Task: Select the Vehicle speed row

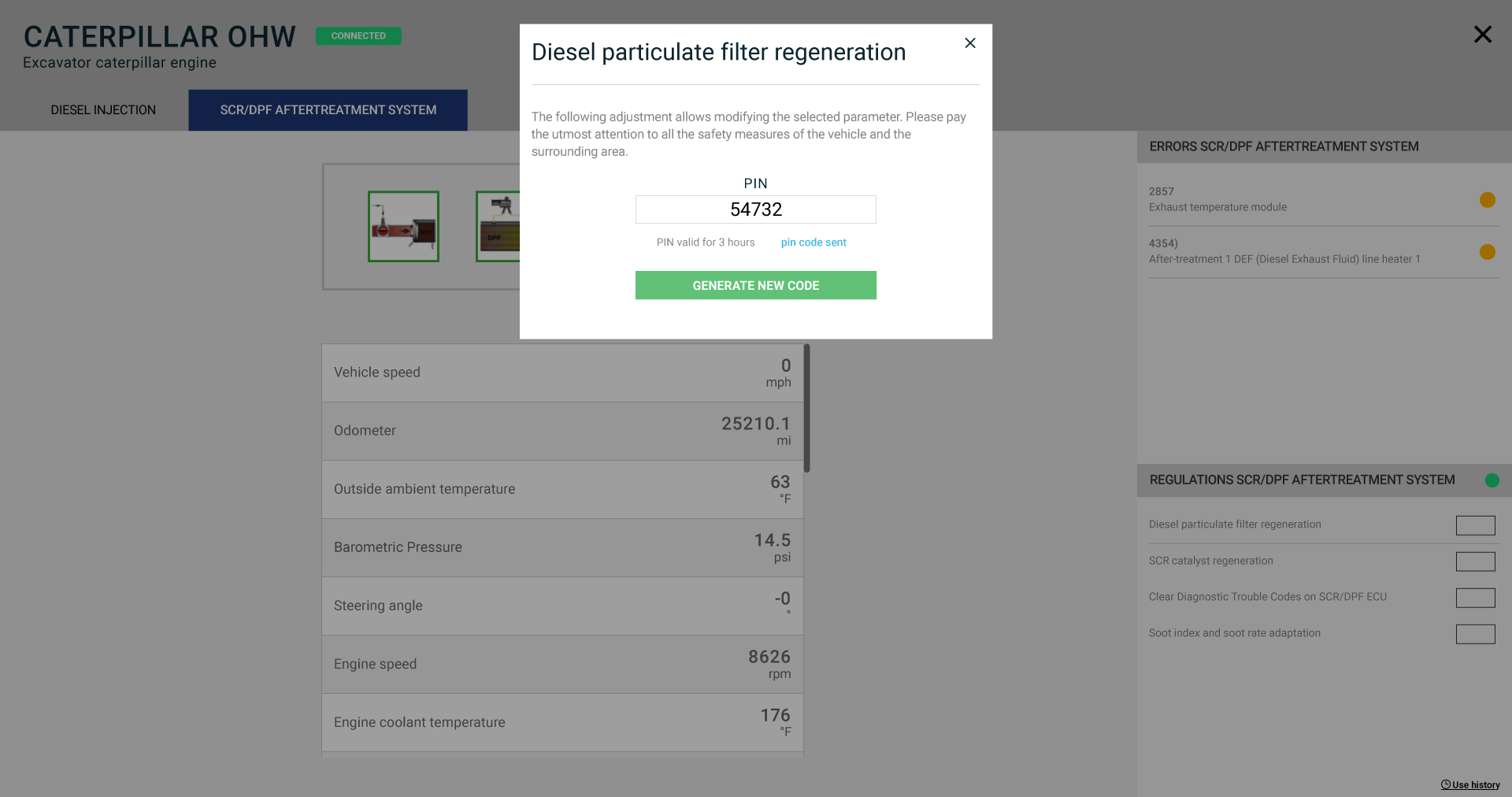Action: (562, 373)
